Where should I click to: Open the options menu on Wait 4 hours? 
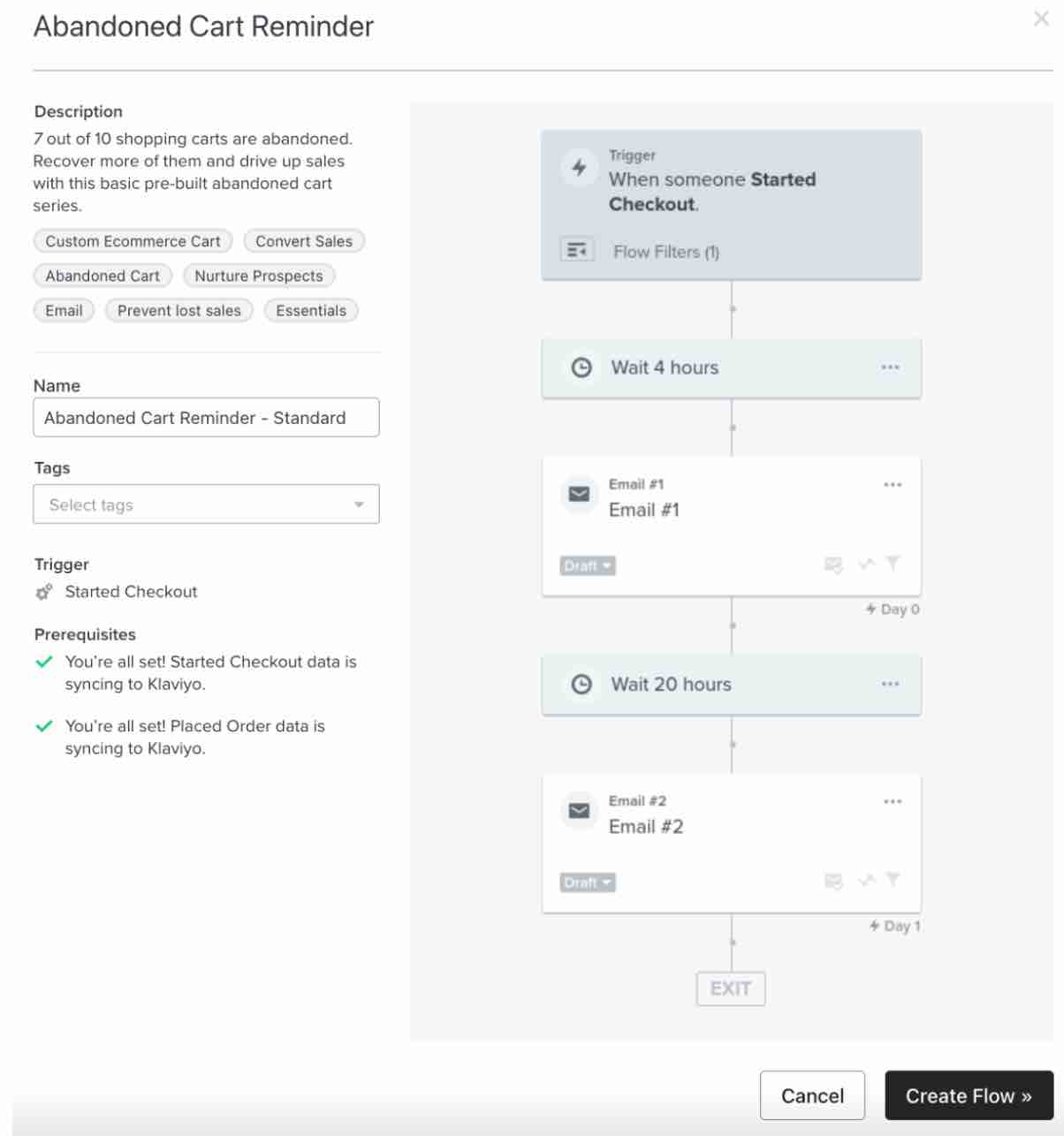point(892,367)
